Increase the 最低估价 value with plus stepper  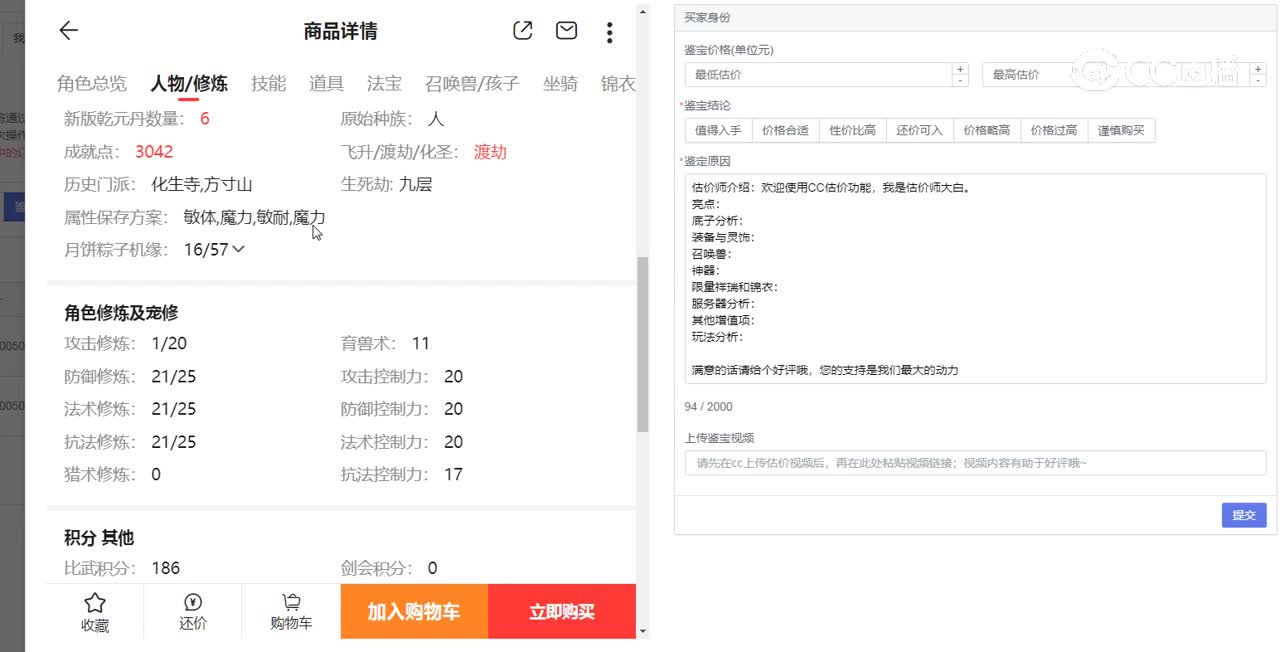coord(960,69)
